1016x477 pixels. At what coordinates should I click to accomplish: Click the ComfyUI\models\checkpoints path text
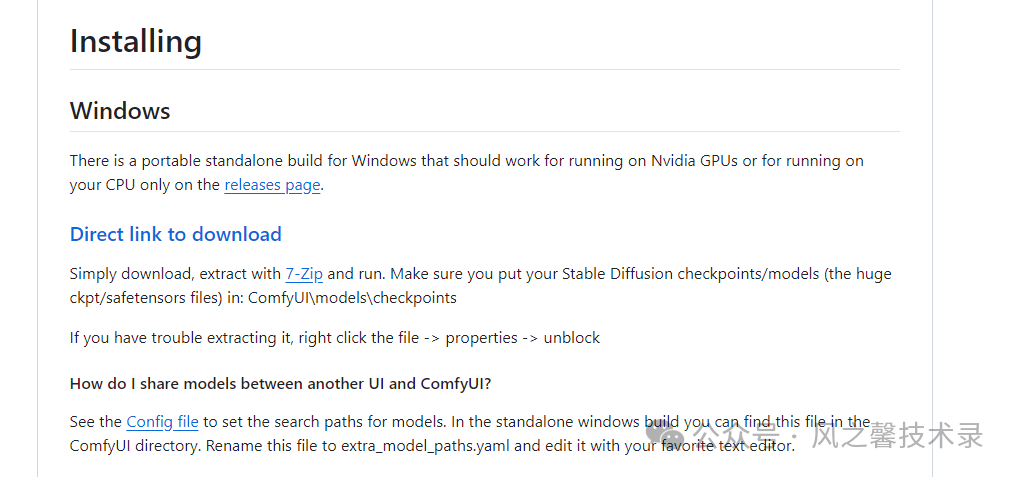click(352, 298)
